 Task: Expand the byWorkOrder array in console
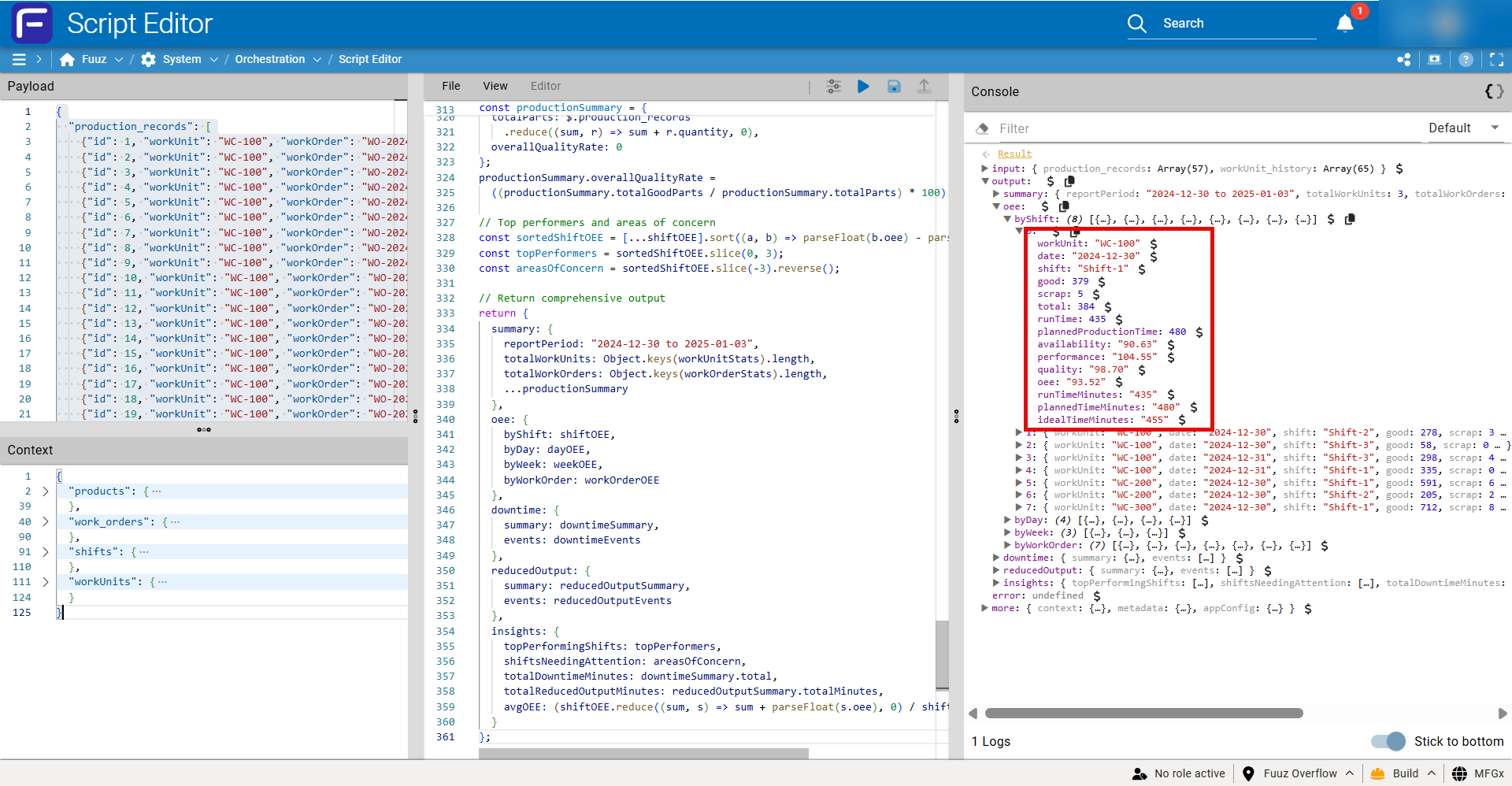pyautogui.click(x=1007, y=545)
